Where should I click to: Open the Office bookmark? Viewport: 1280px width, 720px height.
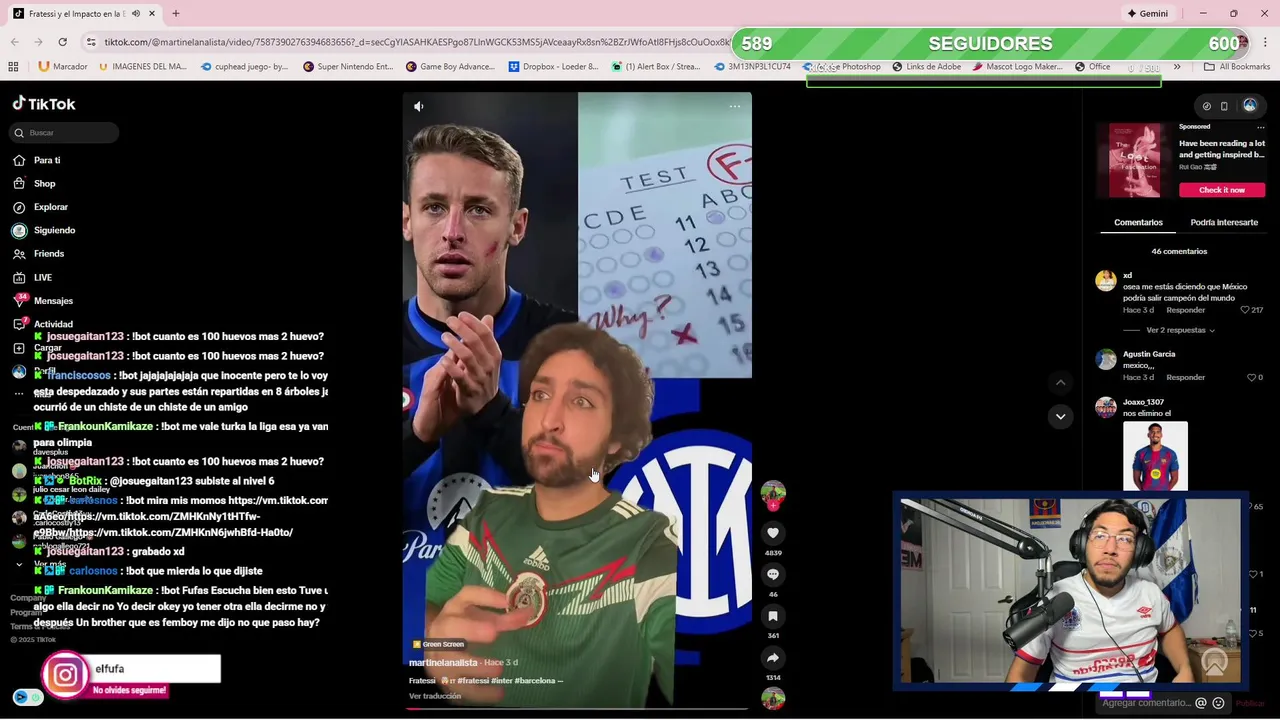tap(1092, 67)
